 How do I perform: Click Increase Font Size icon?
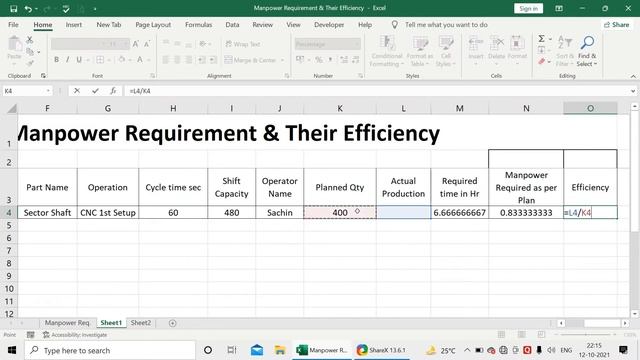pos(136,44)
